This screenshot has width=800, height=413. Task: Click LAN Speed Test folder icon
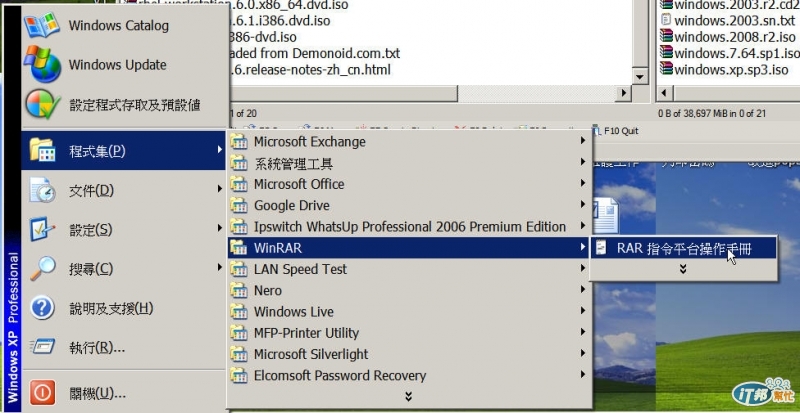pos(239,269)
